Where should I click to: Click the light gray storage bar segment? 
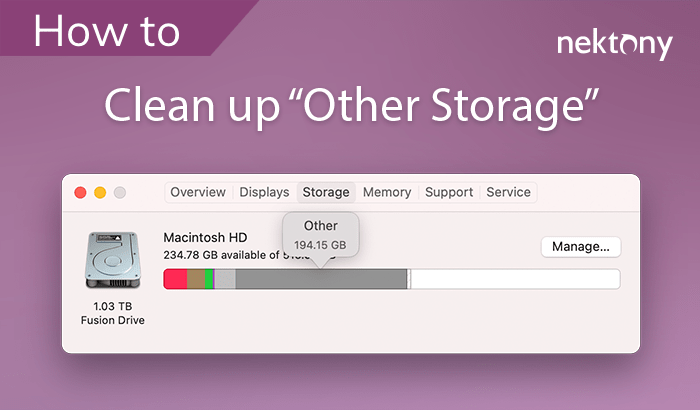pos(225,279)
